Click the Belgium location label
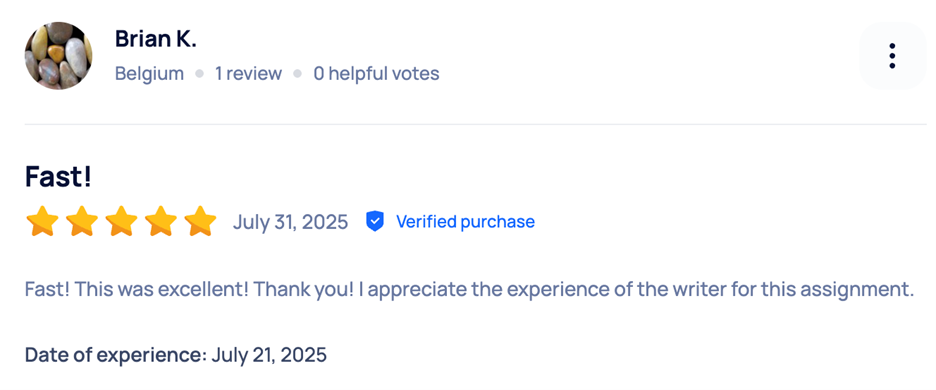Viewport: 936px width, 390px height. (x=149, y=73)
